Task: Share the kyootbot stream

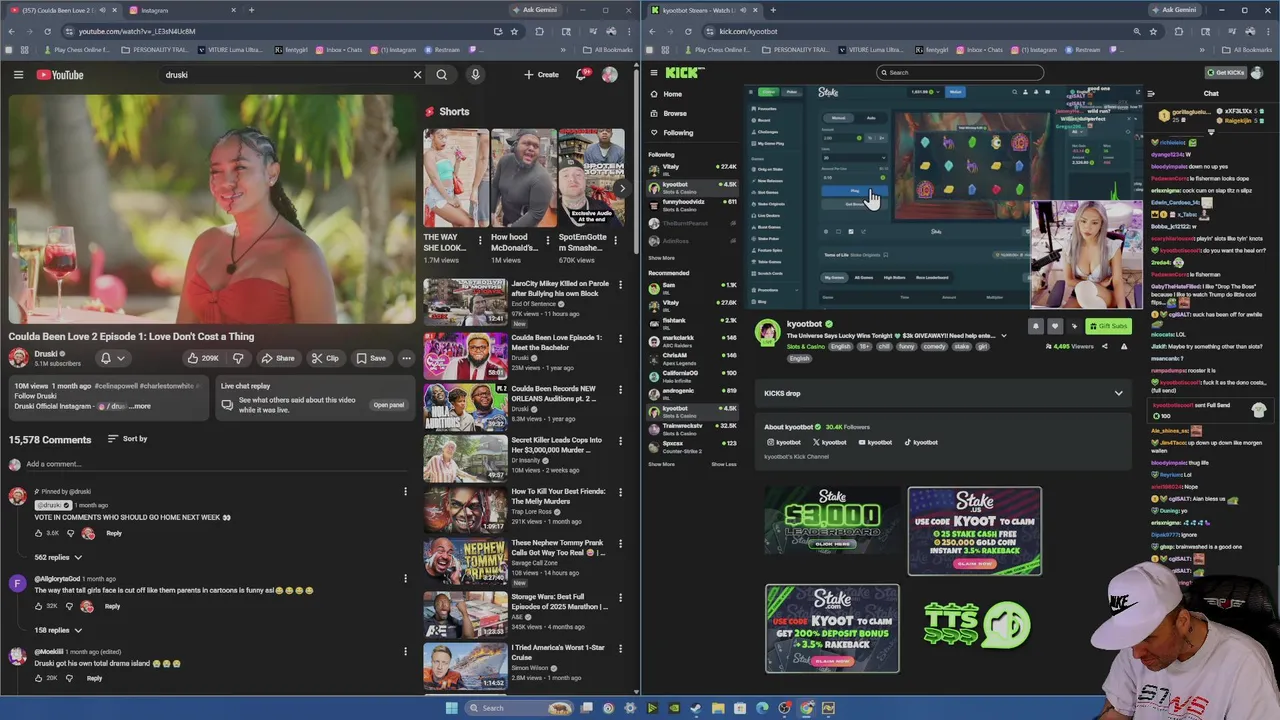Action: pos(1104,346)
